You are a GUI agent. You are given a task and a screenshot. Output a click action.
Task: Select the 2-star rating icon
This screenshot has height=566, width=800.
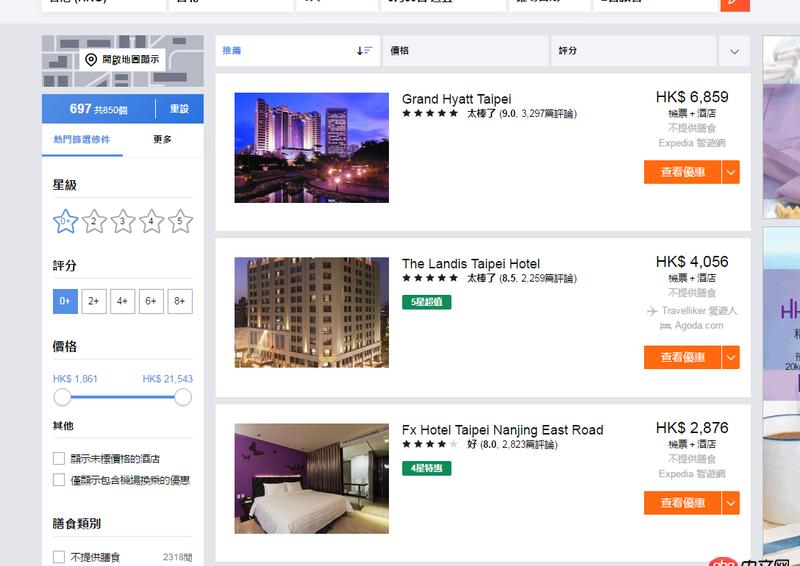pyautogui.click(x=94, y=222)
